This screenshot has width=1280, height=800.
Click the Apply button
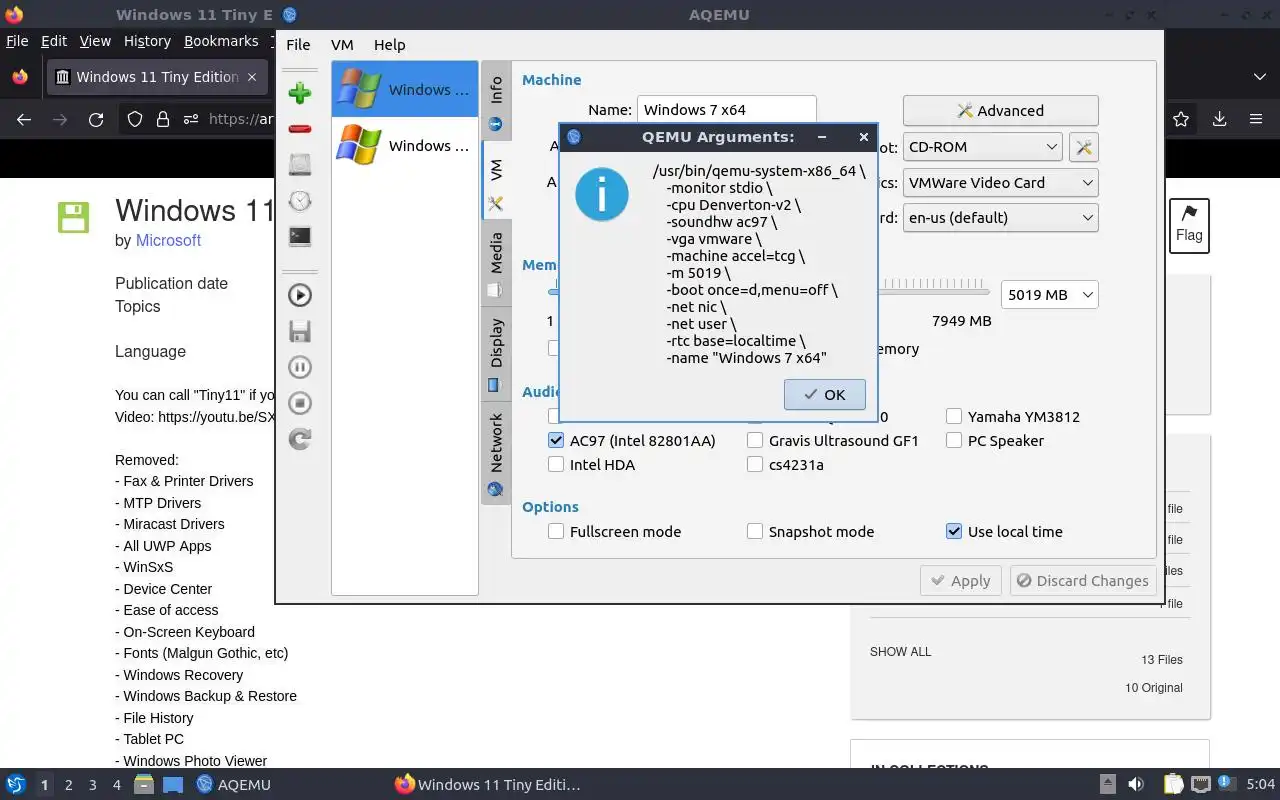point(960,580)
